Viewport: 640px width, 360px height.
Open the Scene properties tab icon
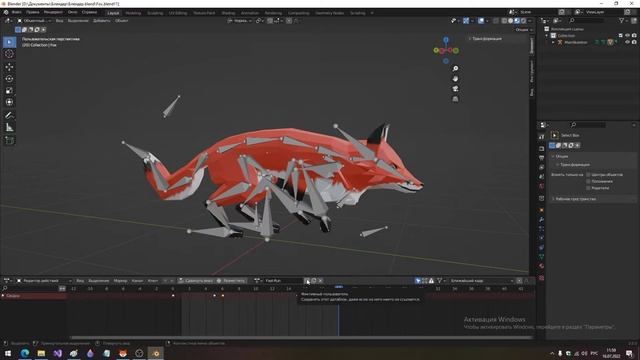click(x=542, y=177)
